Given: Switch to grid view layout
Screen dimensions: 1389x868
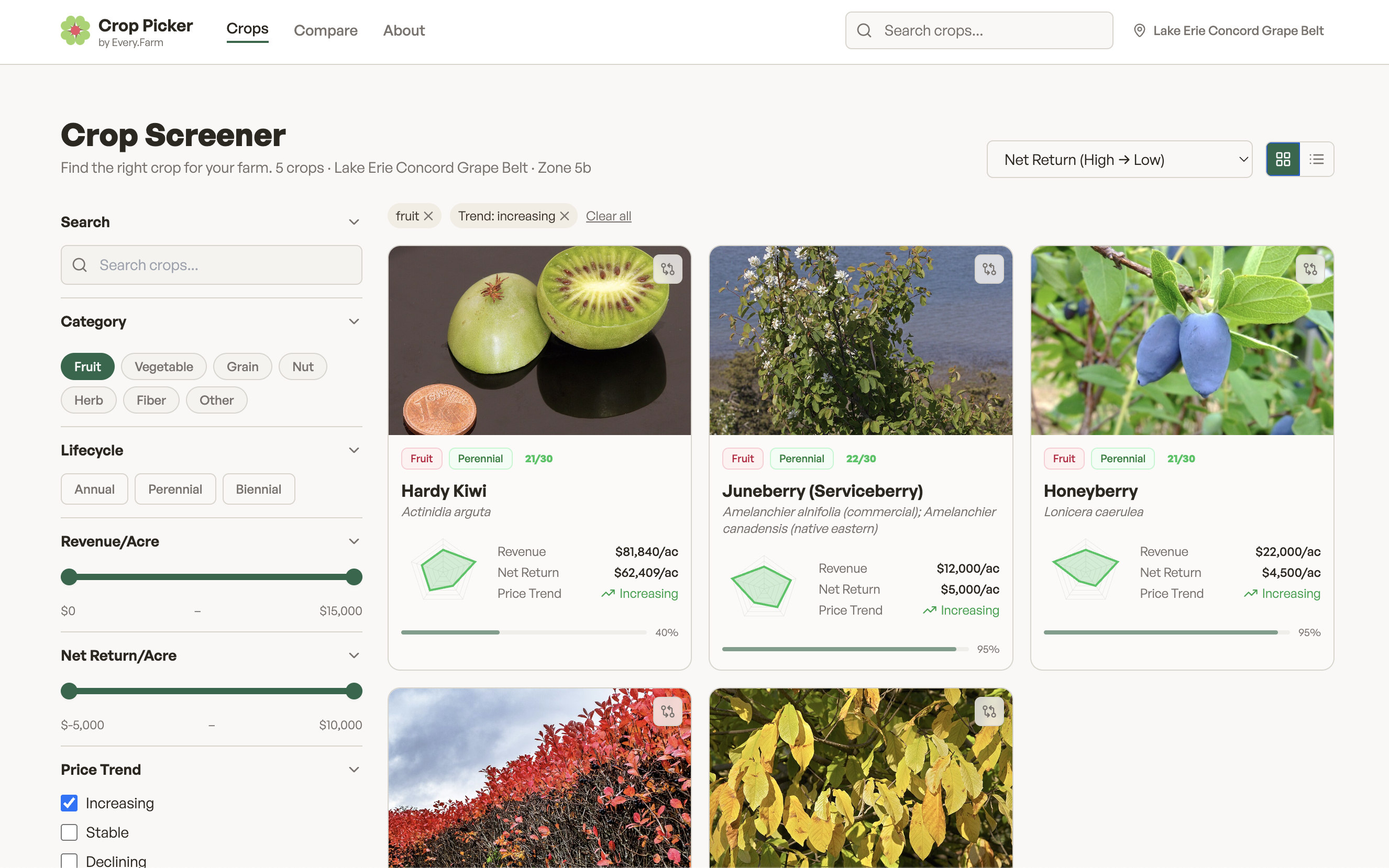Looking at the screenshot, I should tap(1283, 159).
